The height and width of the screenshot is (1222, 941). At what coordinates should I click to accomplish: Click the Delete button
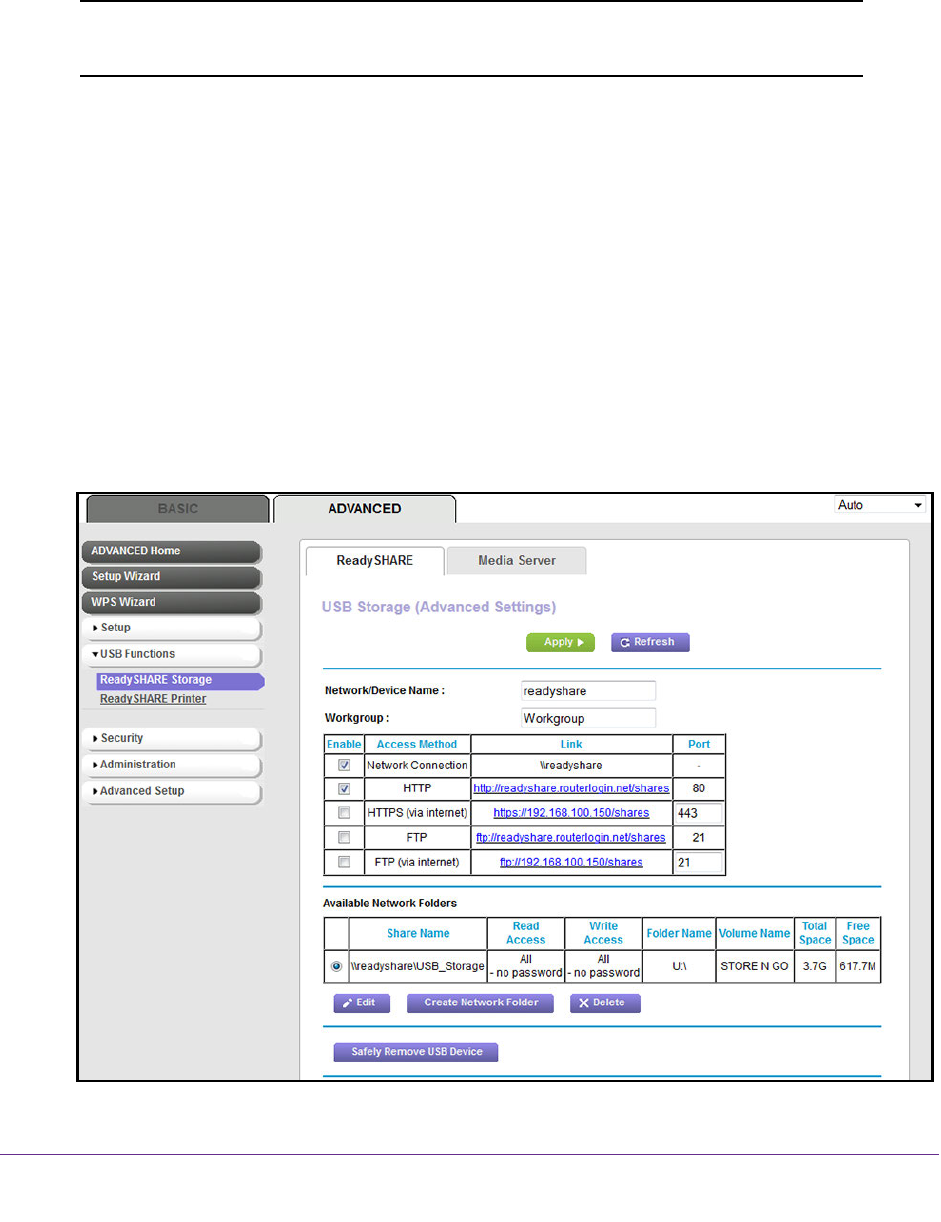[605, 1002]
